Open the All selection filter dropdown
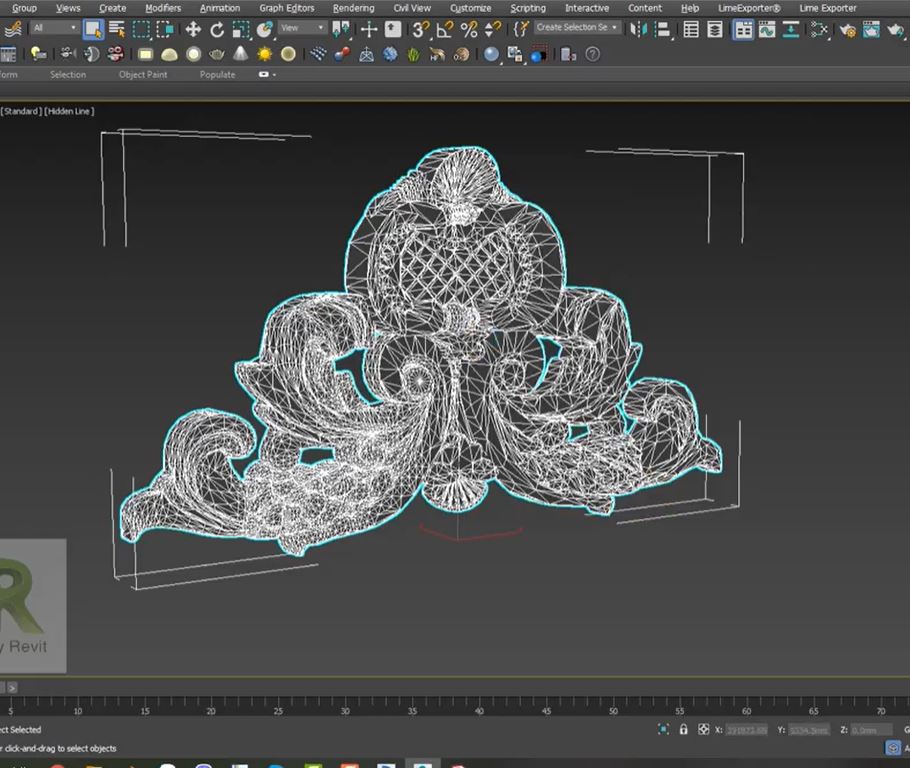Screen dimensions: 910x768 [54, 28]
